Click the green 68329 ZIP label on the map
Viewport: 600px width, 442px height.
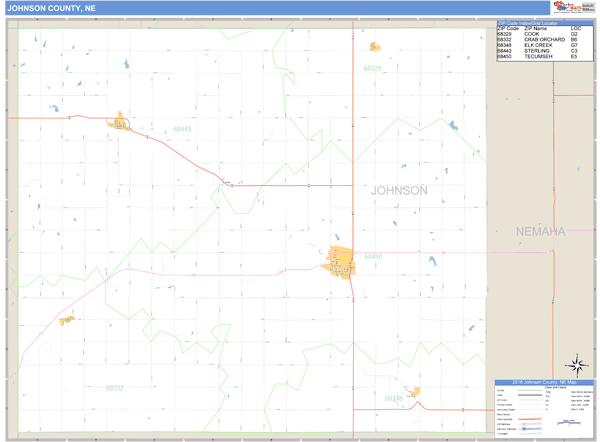tap(372, 69)
